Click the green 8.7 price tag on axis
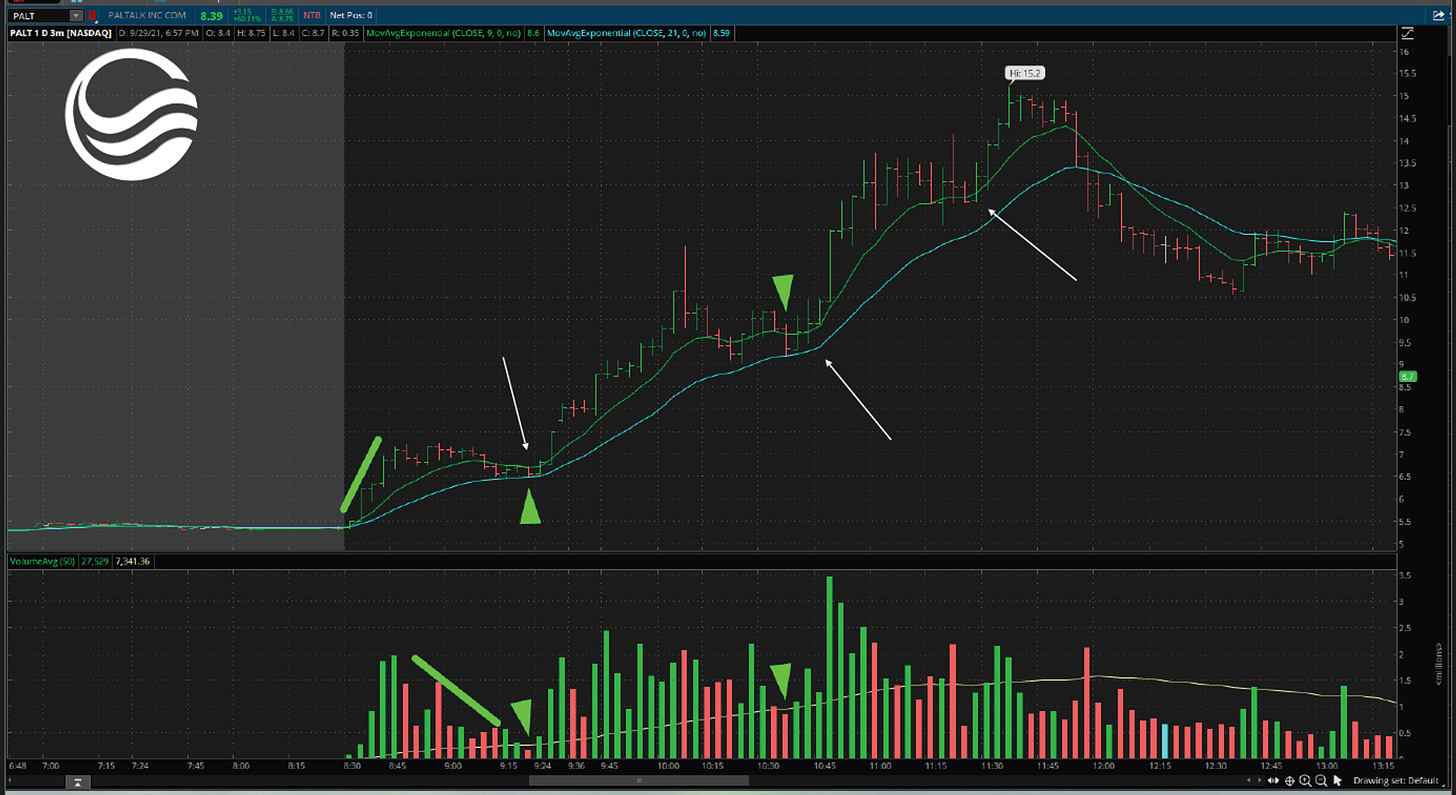Viewport: 1456px width, 795px height. pyautogui.click(x=1406, y=376)
